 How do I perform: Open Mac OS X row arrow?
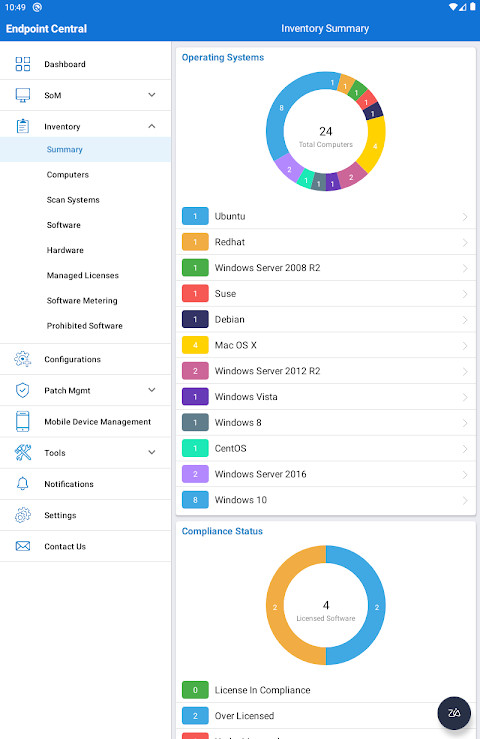465,345
